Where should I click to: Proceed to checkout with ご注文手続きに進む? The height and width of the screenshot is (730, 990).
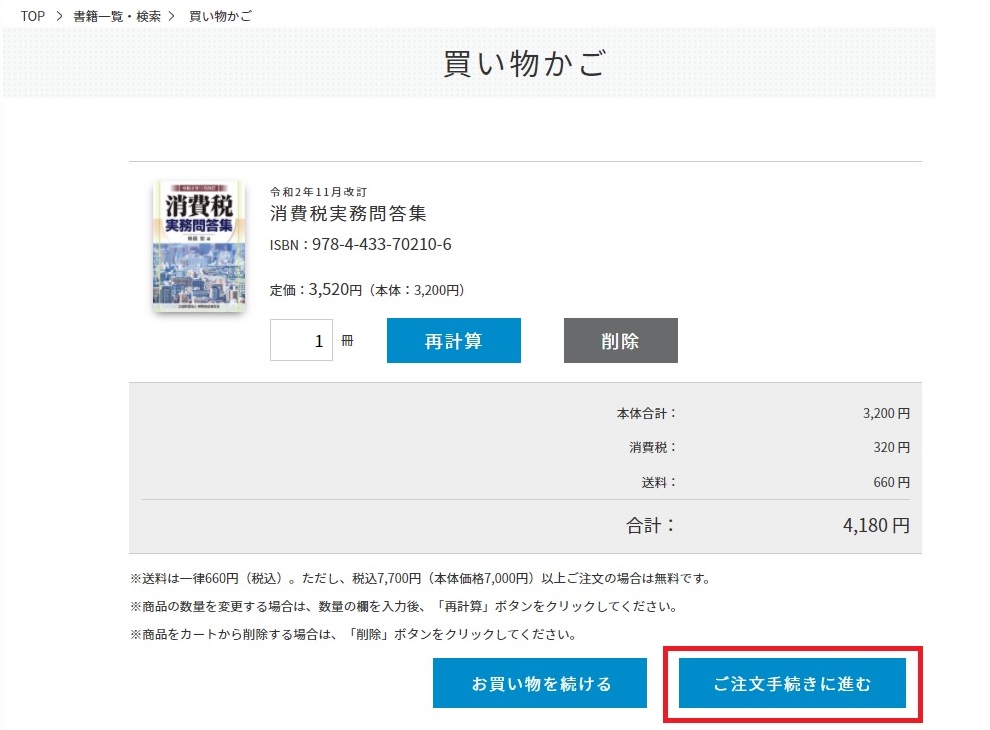pos(792,684)
